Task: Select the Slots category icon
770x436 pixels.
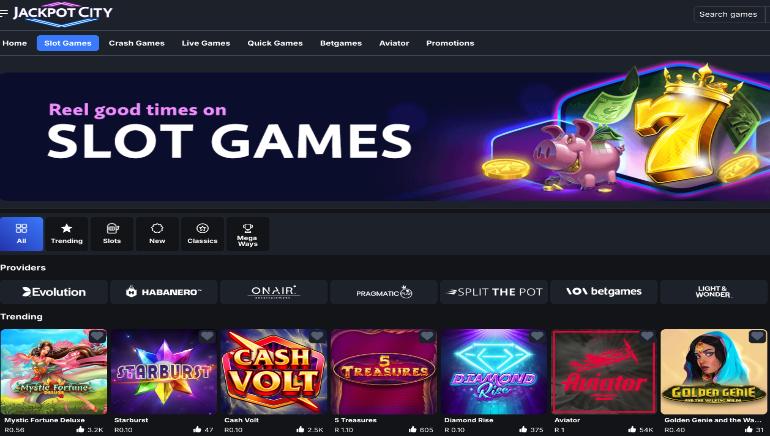Action: point(112,228)
